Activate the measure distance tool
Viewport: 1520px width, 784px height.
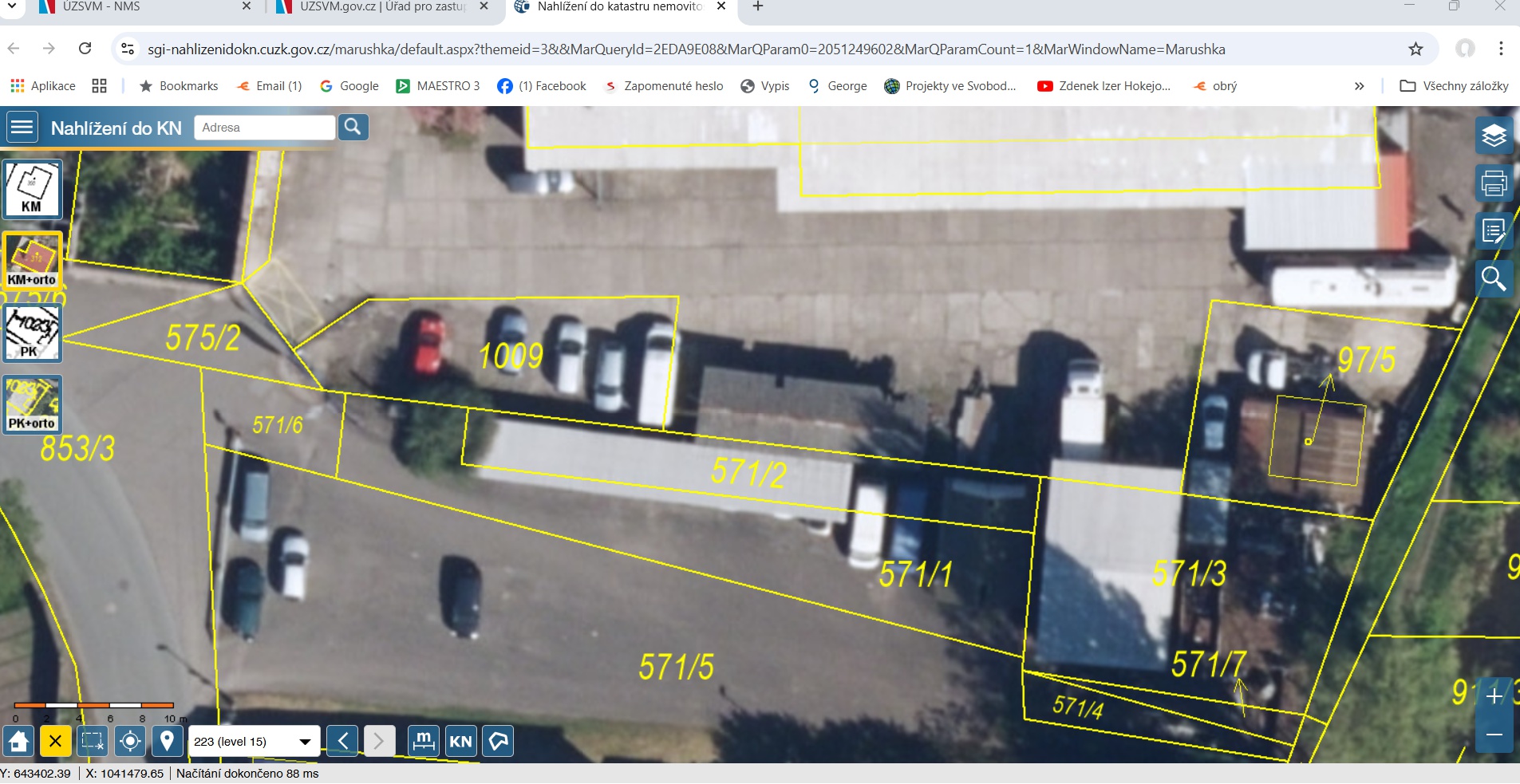(x=423, y=742)
